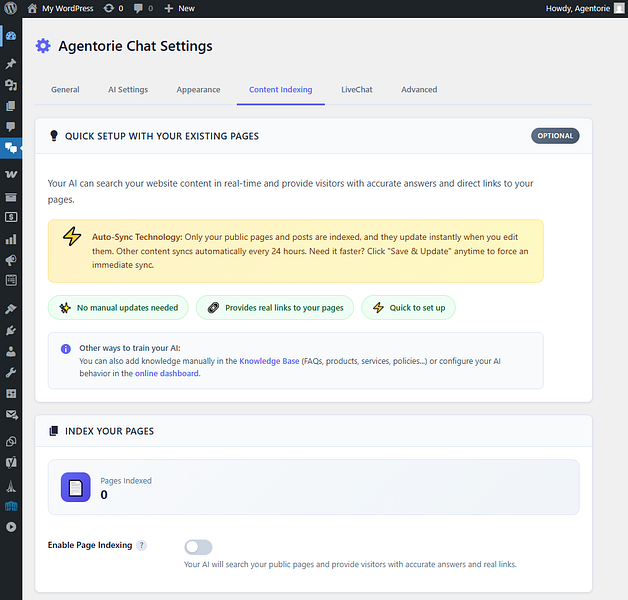This screenshot has width=628, height=600.
Task: Open Yoast SEO sidebar icon
Action: (11, 463)
